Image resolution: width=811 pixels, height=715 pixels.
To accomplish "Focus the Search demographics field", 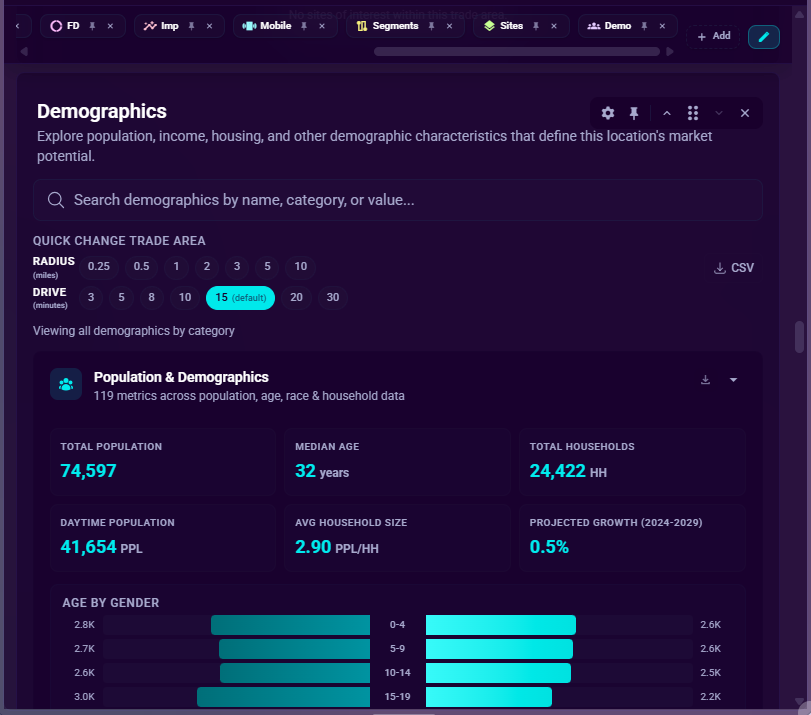I will click(x=398, y=200).
